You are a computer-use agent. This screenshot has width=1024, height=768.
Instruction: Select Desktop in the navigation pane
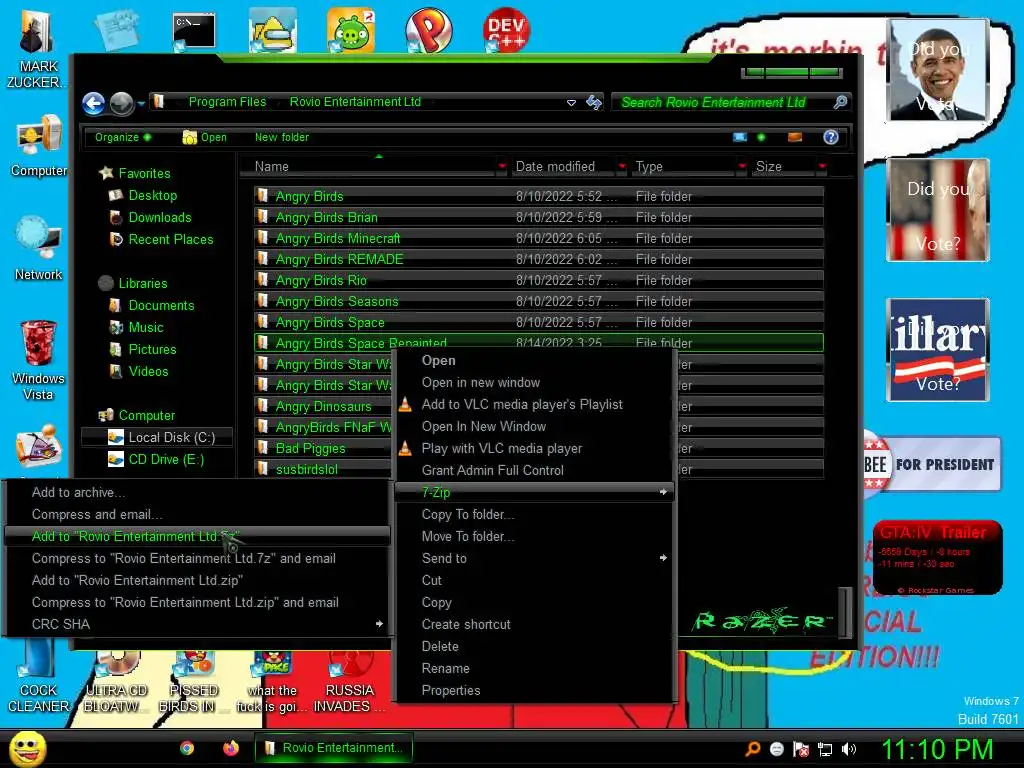point(143,195)
